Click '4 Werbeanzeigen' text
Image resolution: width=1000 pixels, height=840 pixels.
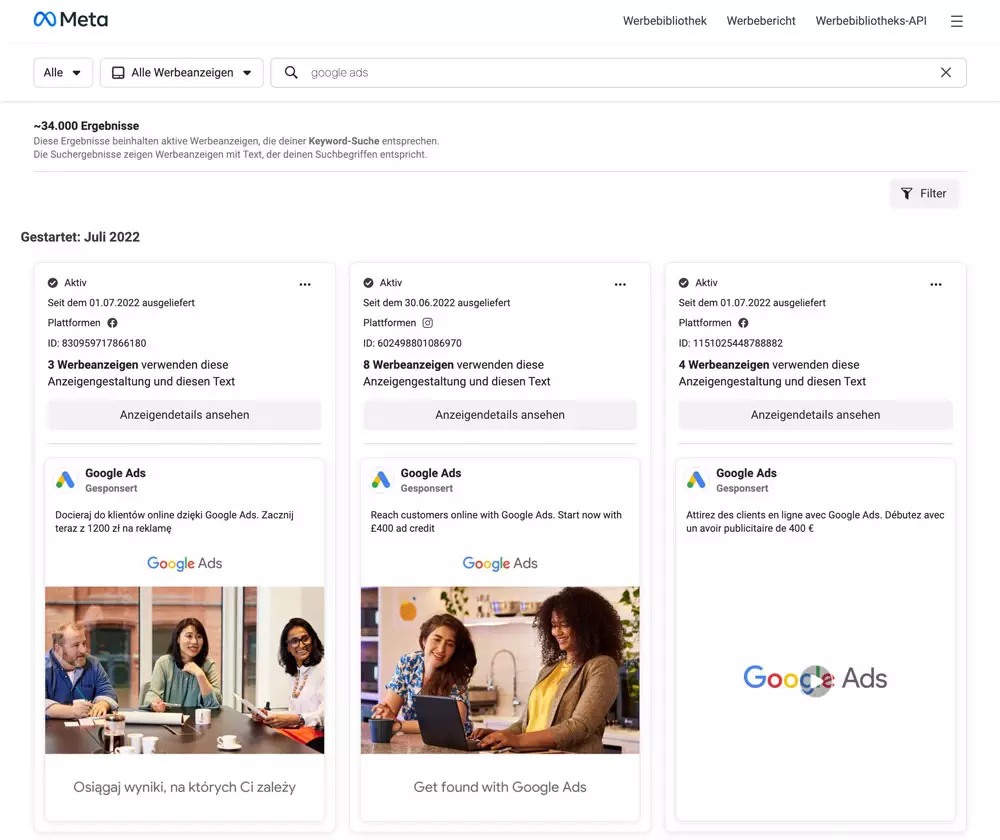pos(724,365)
